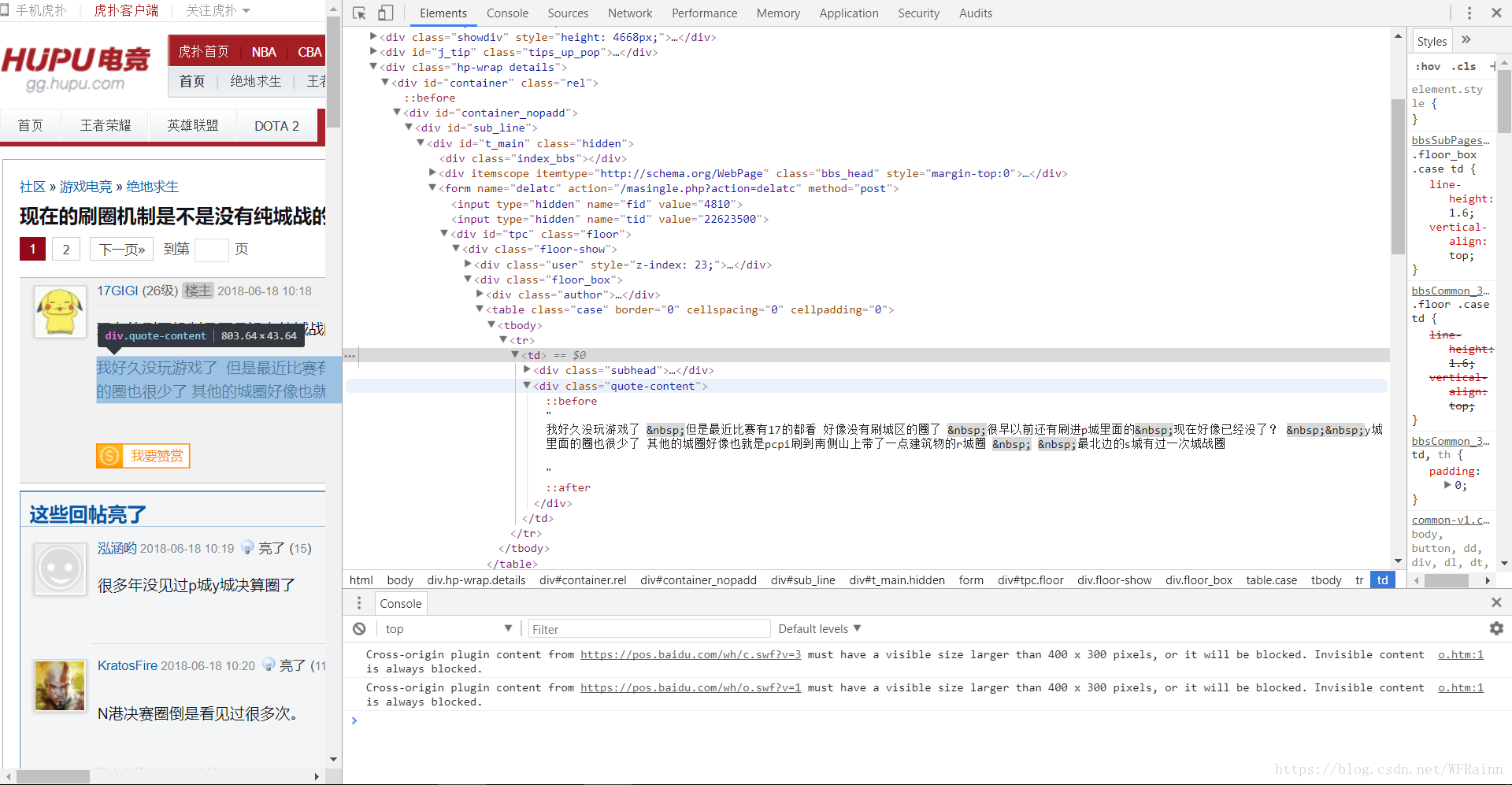
Task: Collapse the div.hp-wrap details node
Action: (x=373, y=67)
